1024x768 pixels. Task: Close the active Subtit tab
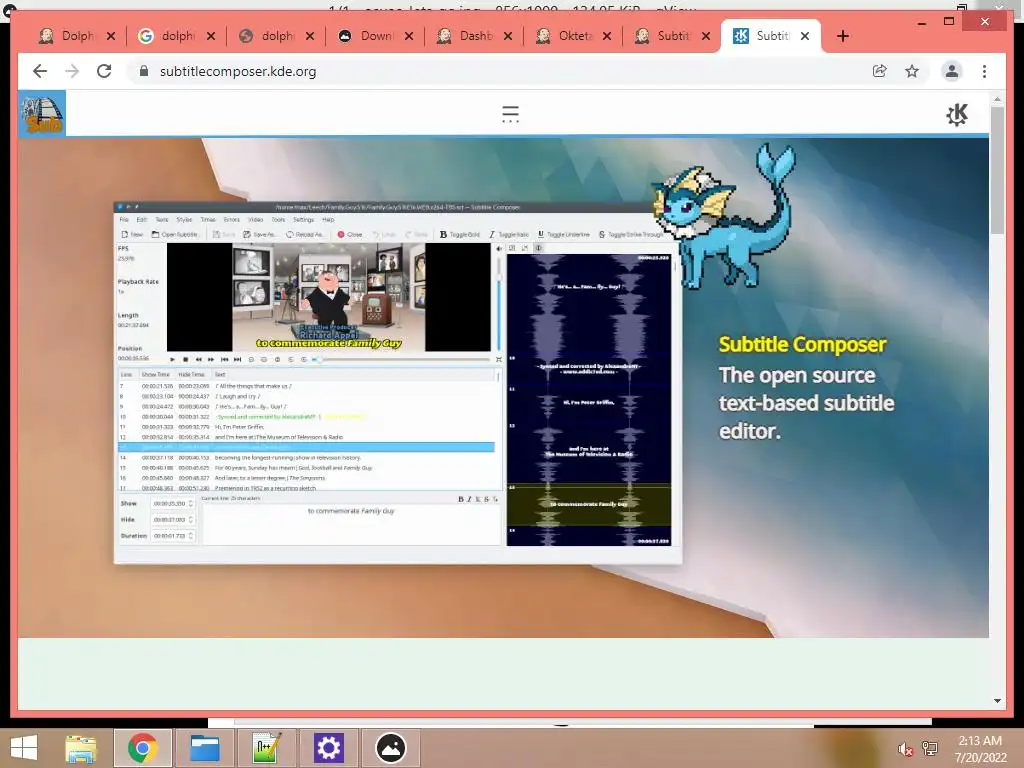805,36
